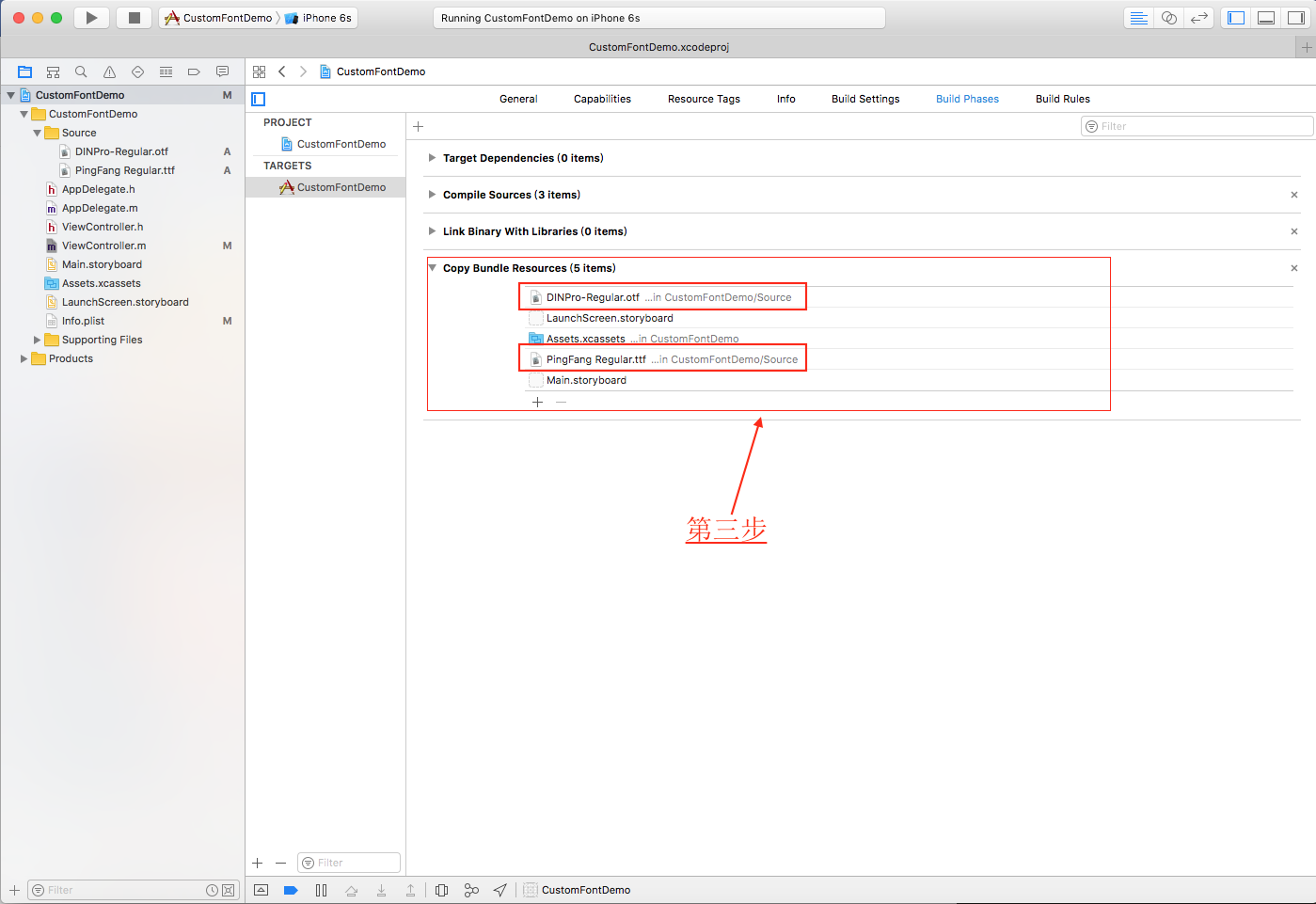Open the Find navigator search icon
Screen dimensions: 1316x904
click(81, 71)
